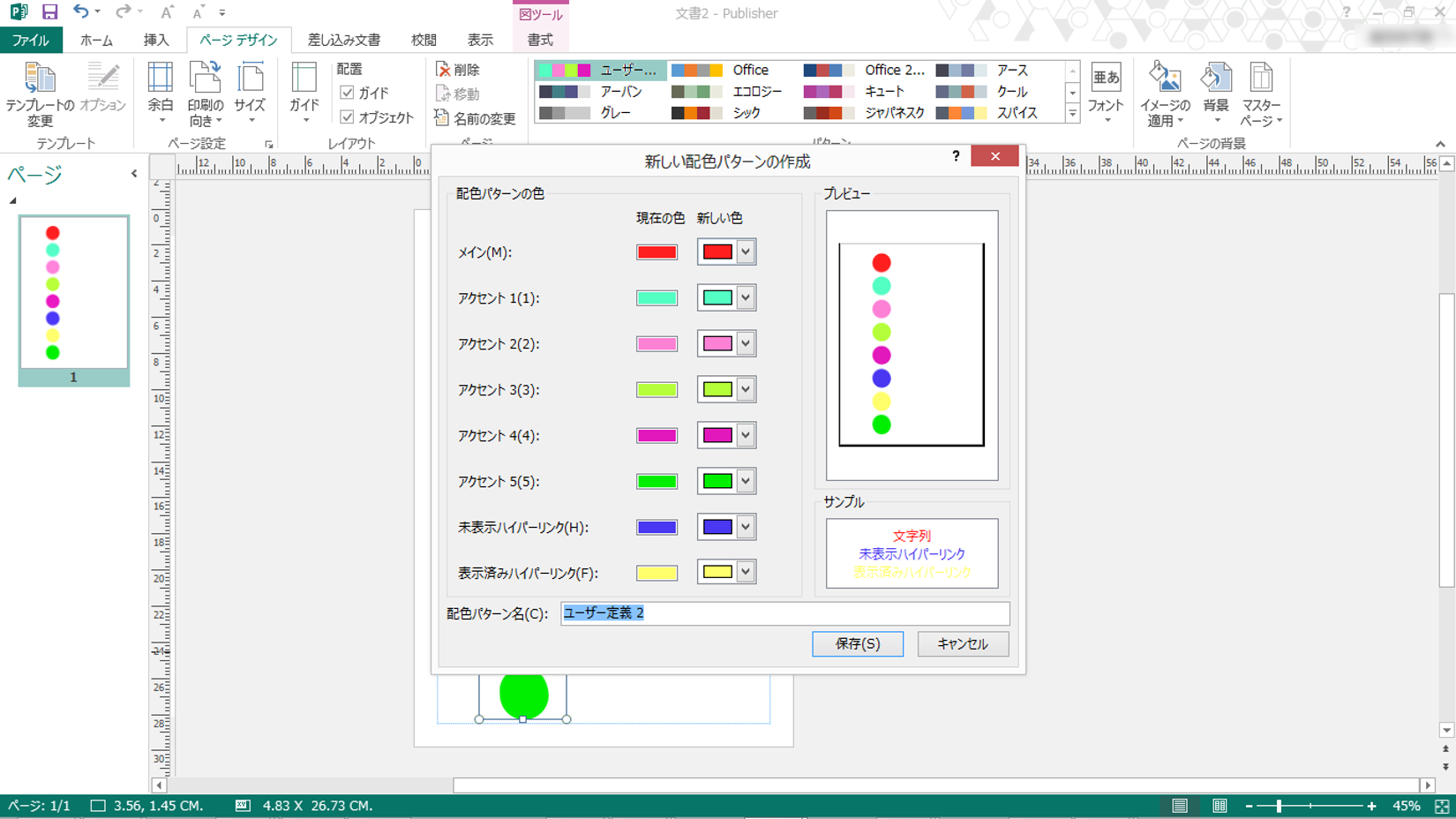This screenshot has height=819, width=1456.
Task: Click the fit whole page icon
Action: [1442, 806]
